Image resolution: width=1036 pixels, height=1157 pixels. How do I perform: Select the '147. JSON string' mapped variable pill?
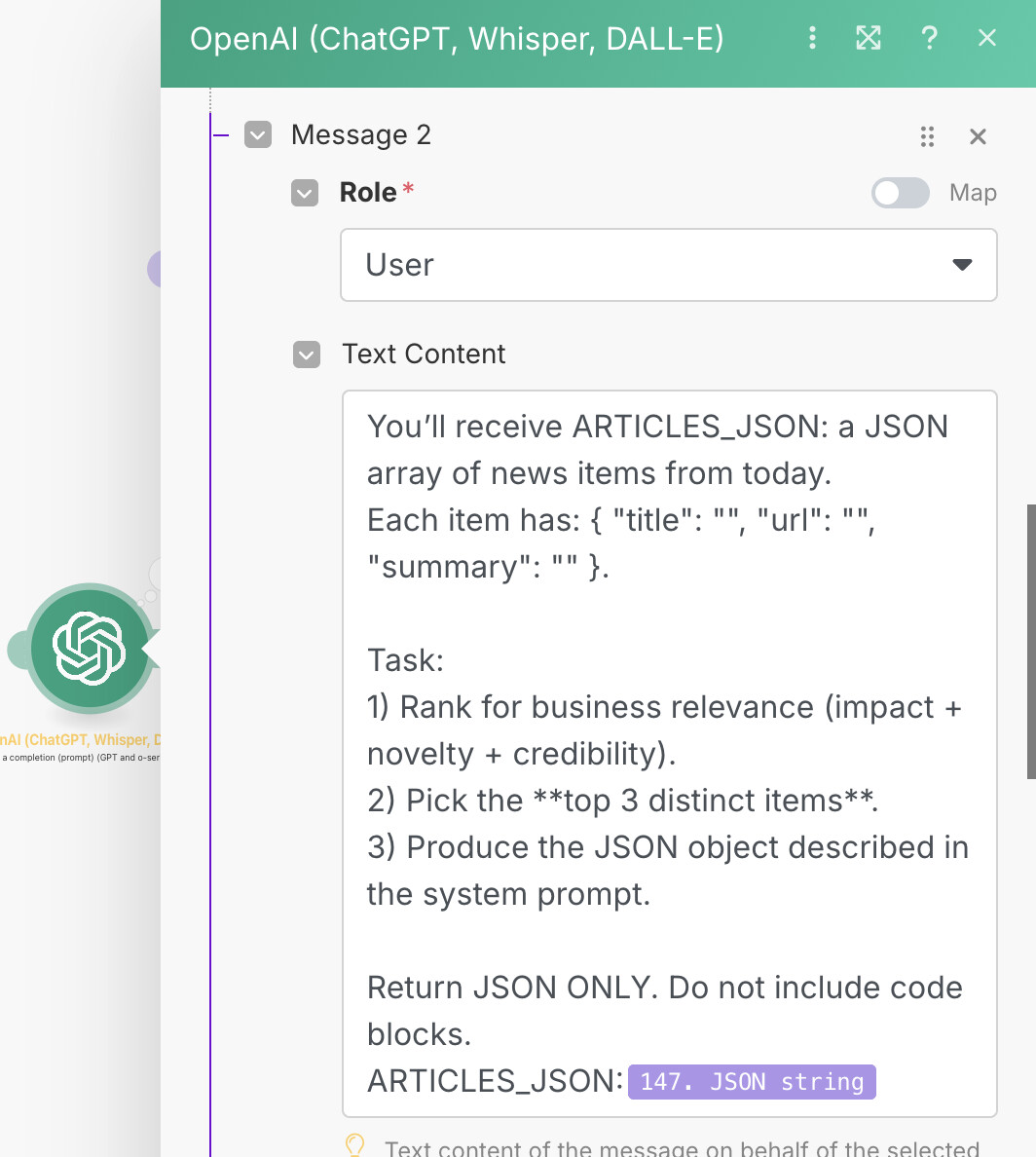coord(752,1082)
